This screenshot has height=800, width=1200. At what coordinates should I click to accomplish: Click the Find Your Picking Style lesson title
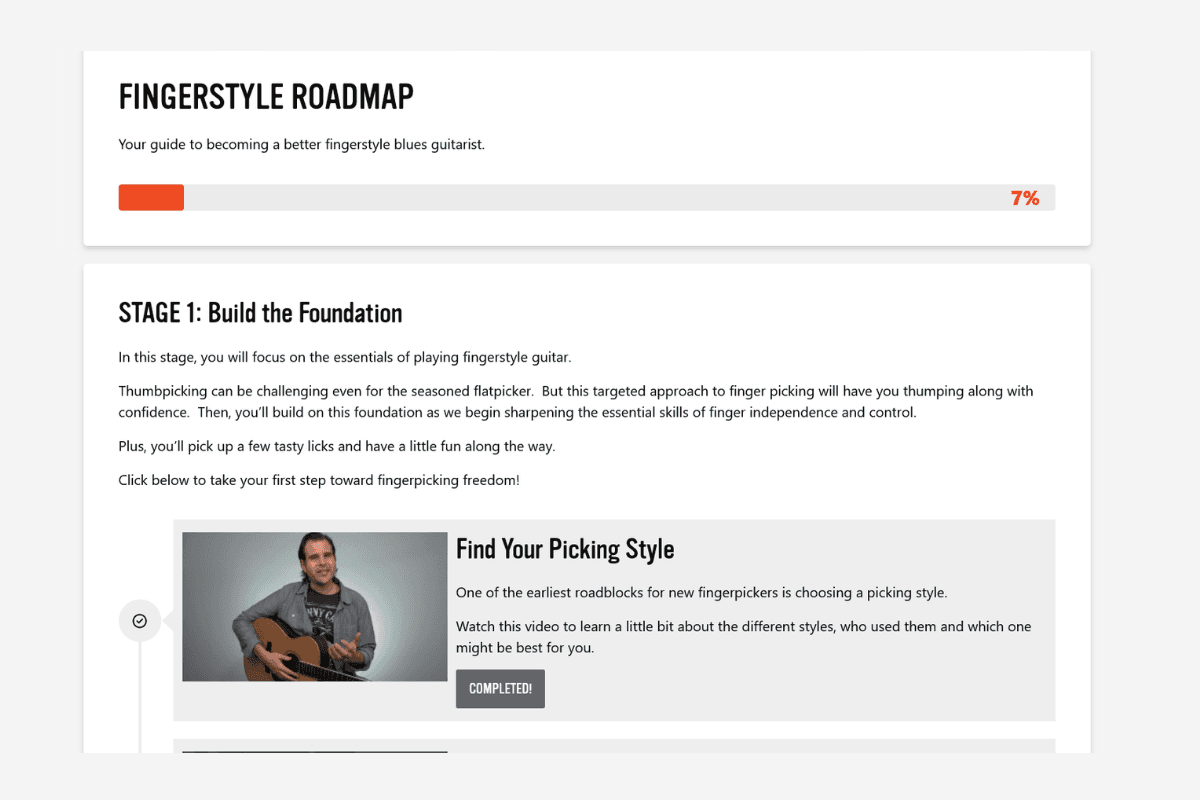565,549
